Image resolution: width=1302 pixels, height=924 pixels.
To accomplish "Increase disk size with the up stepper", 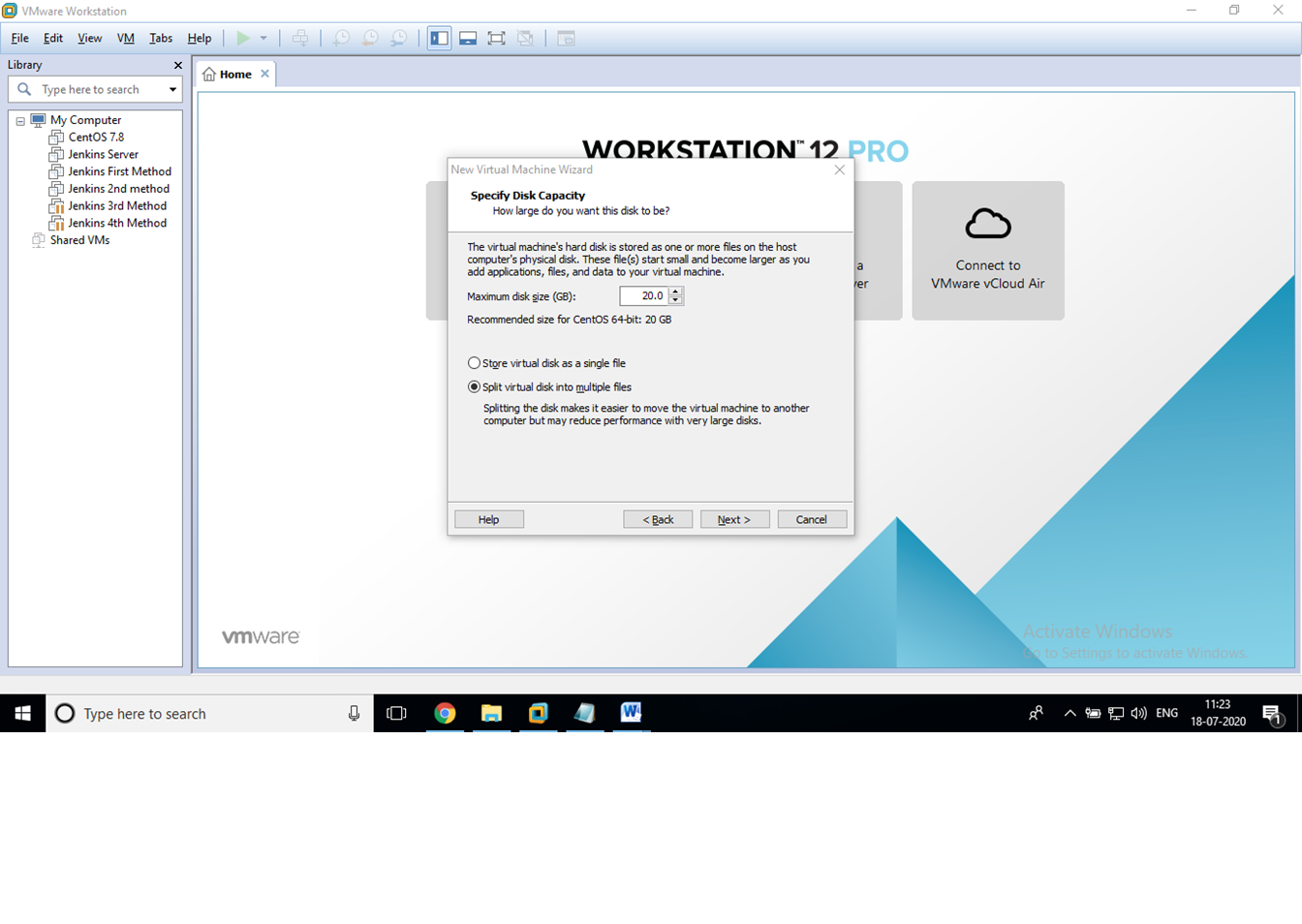I will pyautogui.click(x=677, y=292).
